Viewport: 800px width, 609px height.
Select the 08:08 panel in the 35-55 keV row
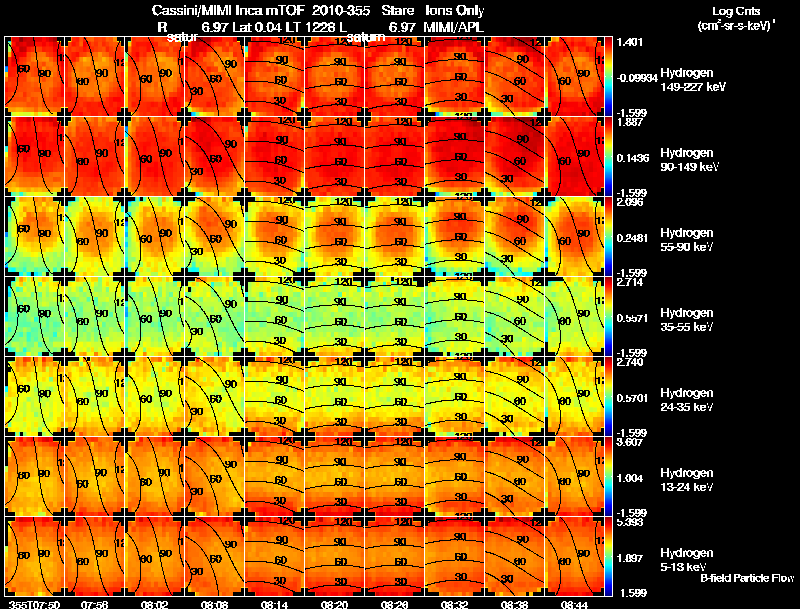click(214, 317)
